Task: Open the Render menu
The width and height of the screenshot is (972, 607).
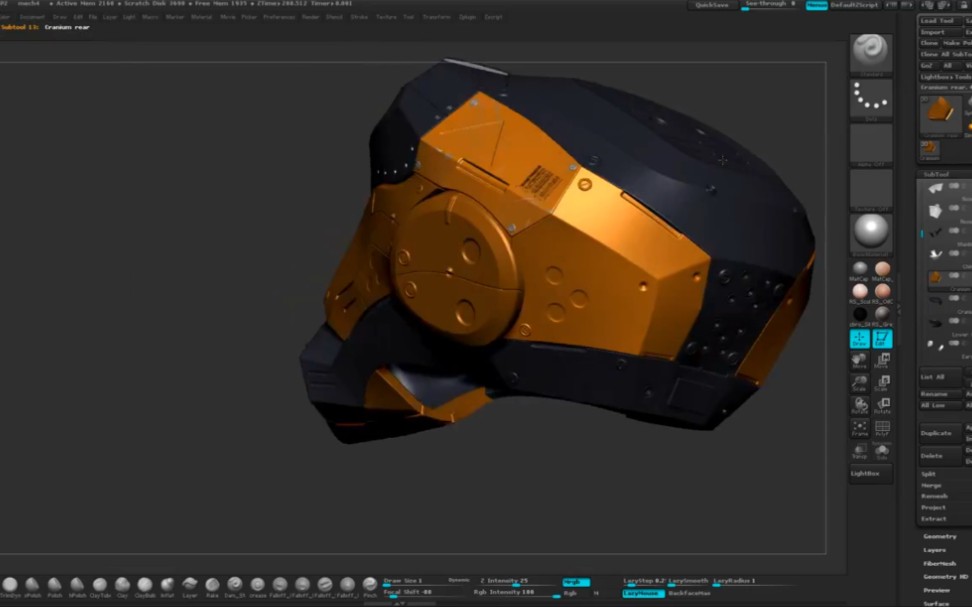Action: (x=311, y=17)
